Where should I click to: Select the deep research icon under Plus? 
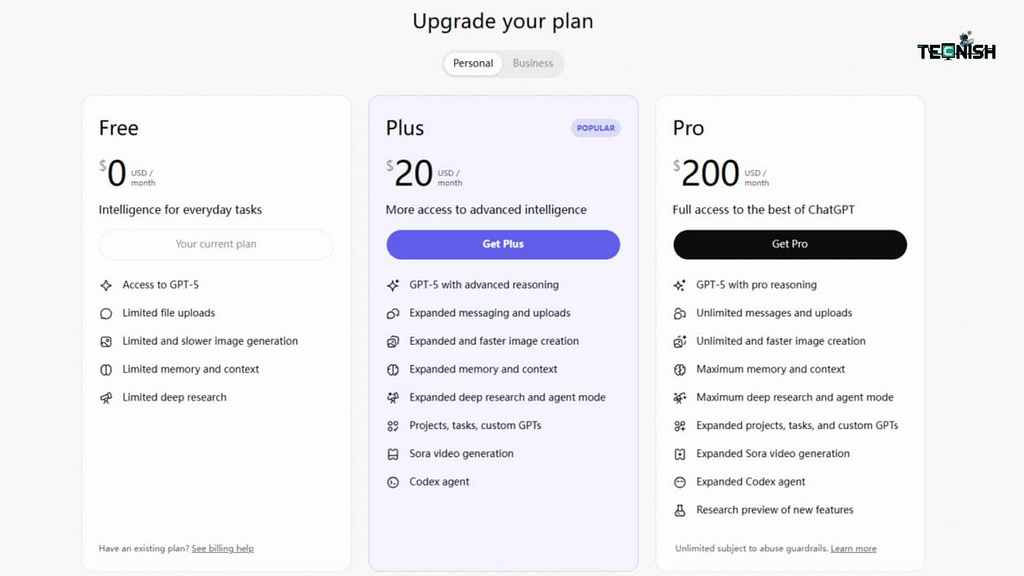[393, 397]
